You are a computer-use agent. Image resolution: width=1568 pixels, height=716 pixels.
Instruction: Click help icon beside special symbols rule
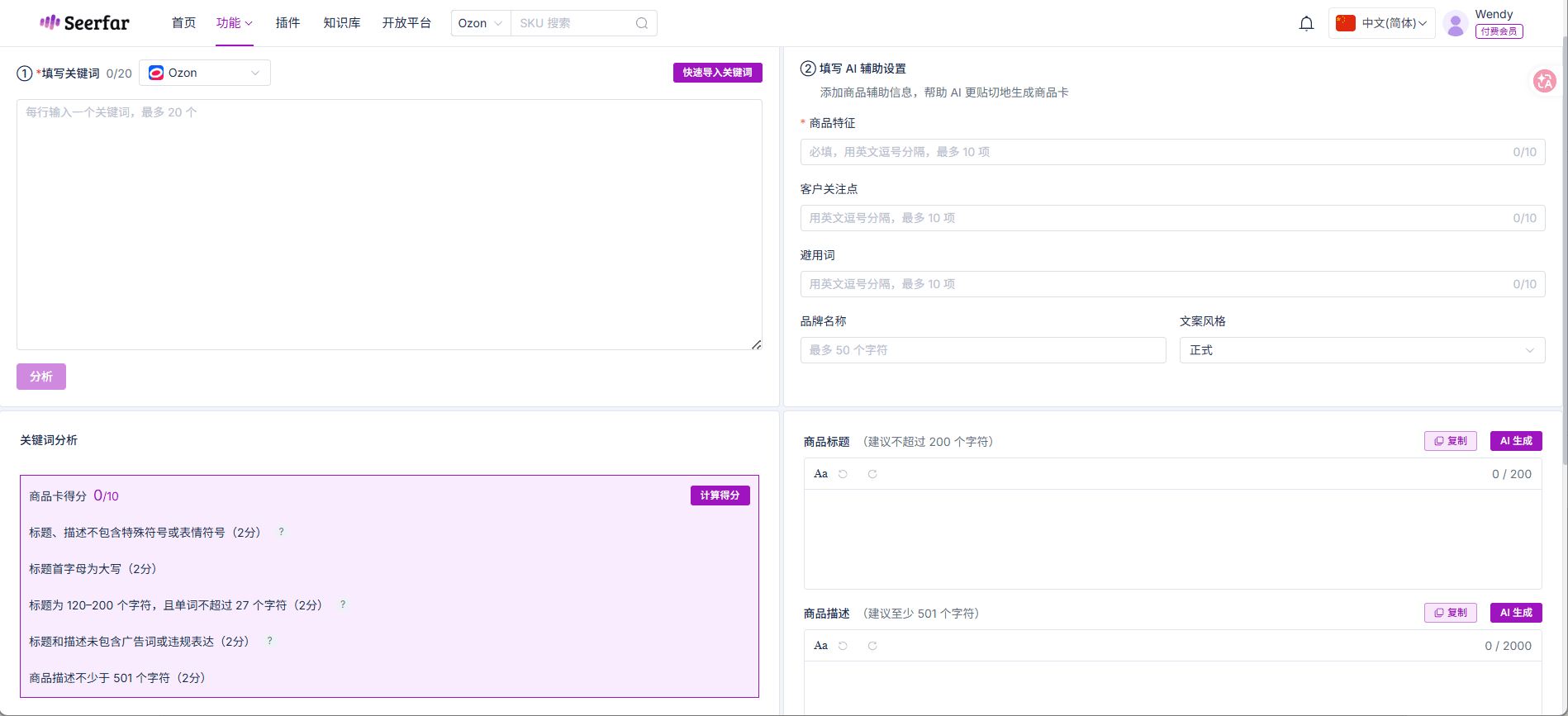point(281,532)
